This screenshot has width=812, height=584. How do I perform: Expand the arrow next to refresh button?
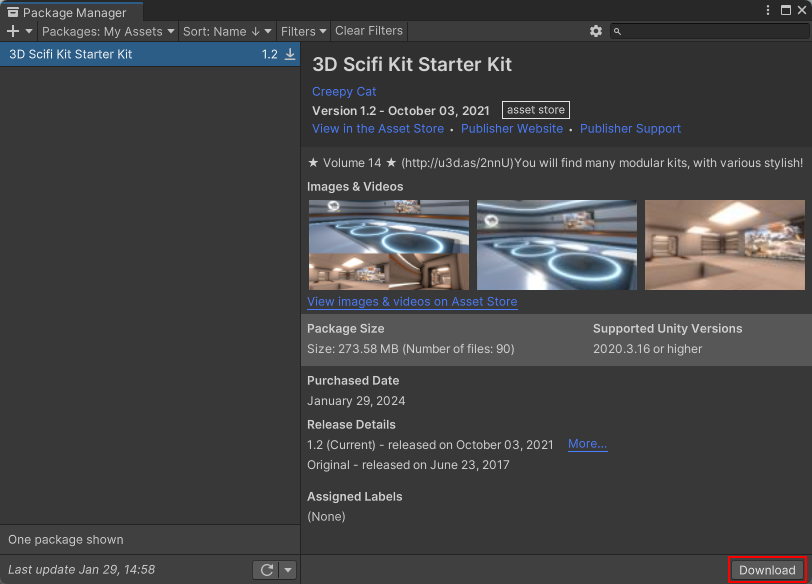[x=288, y=570]
